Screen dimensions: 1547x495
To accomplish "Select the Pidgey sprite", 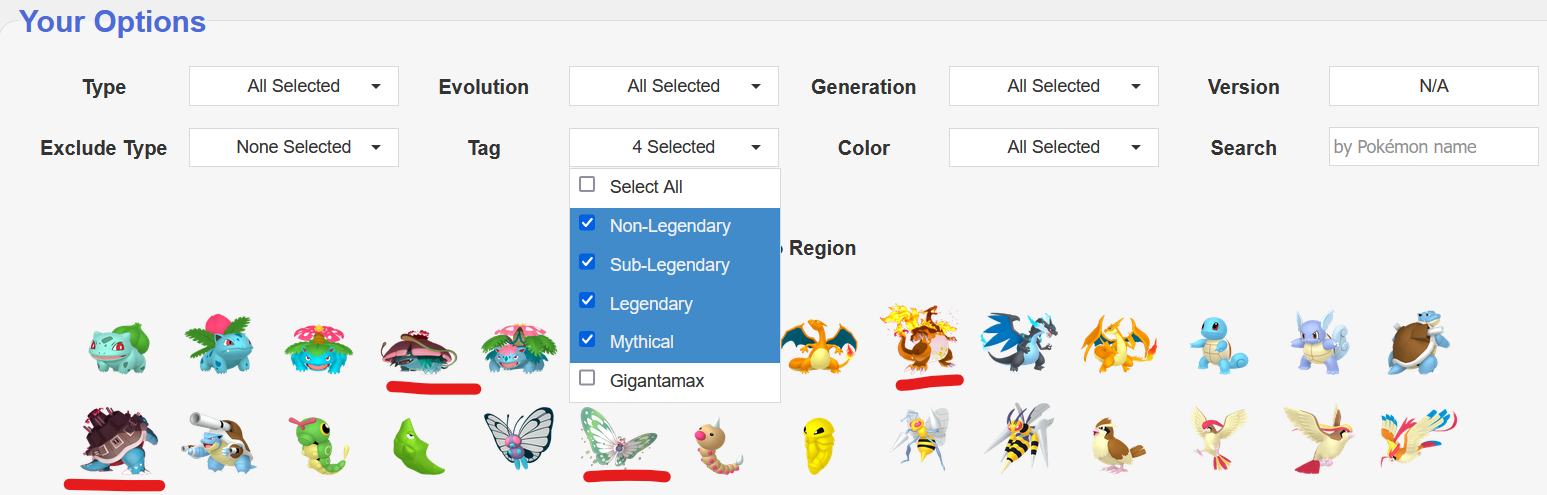I will pyautogui.click(x=1119, y=444).
